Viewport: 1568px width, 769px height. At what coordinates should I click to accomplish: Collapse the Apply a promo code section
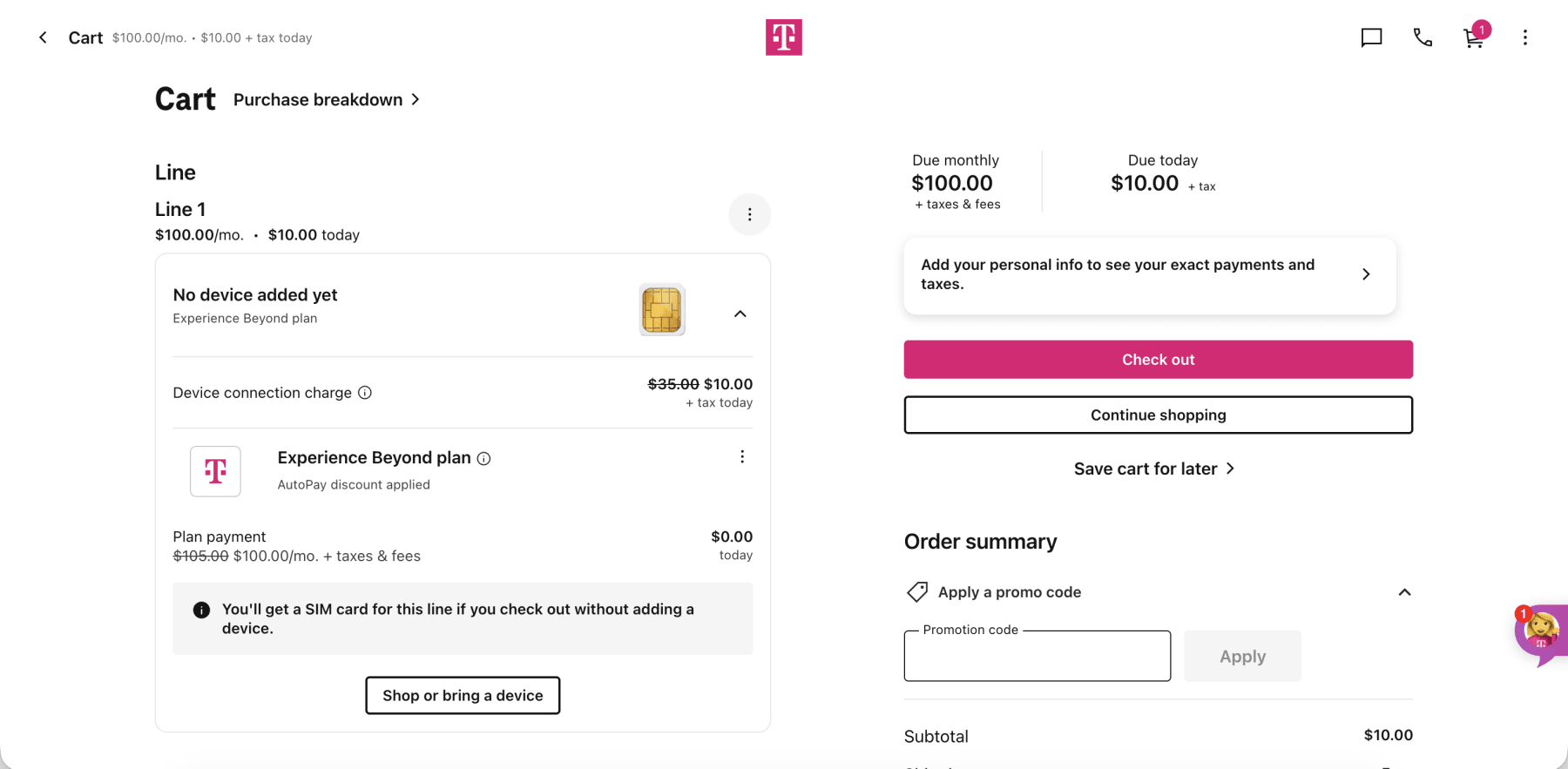pyautogui.click(x=1404, y=592)
